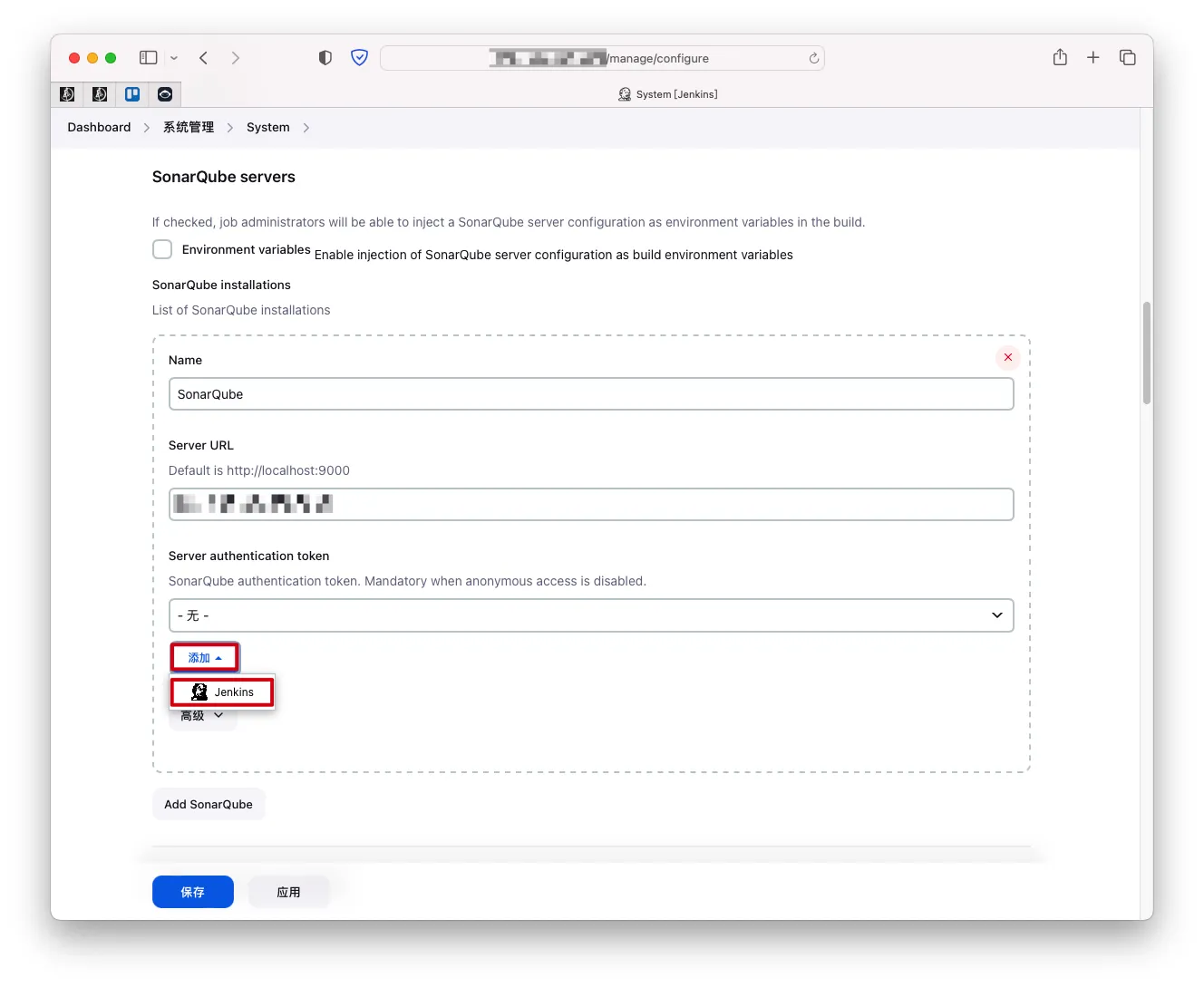The height and width of the screenshot is (987, 1204).
Task: Toggle the Safari sidebar icon
Action: pos(149,58)
